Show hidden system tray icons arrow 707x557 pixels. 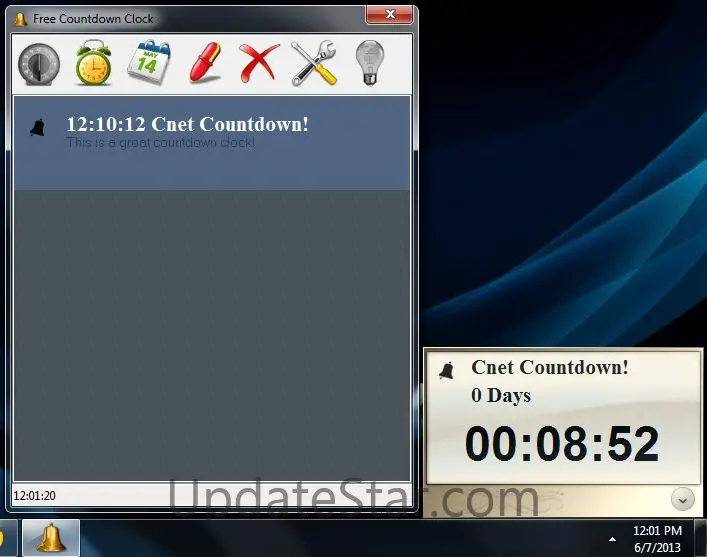[612, 539]
